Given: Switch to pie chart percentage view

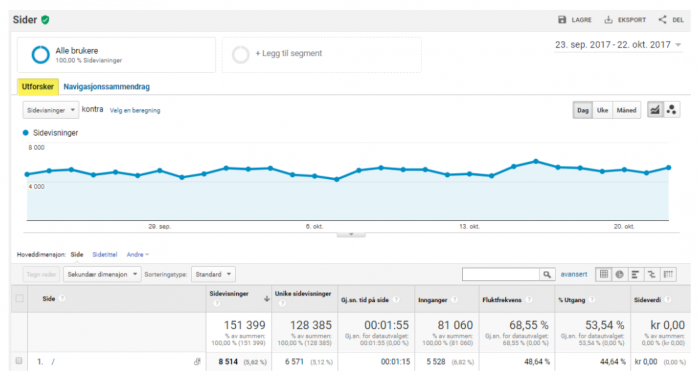Looking at the screenshot, I should tap(620, 274).
